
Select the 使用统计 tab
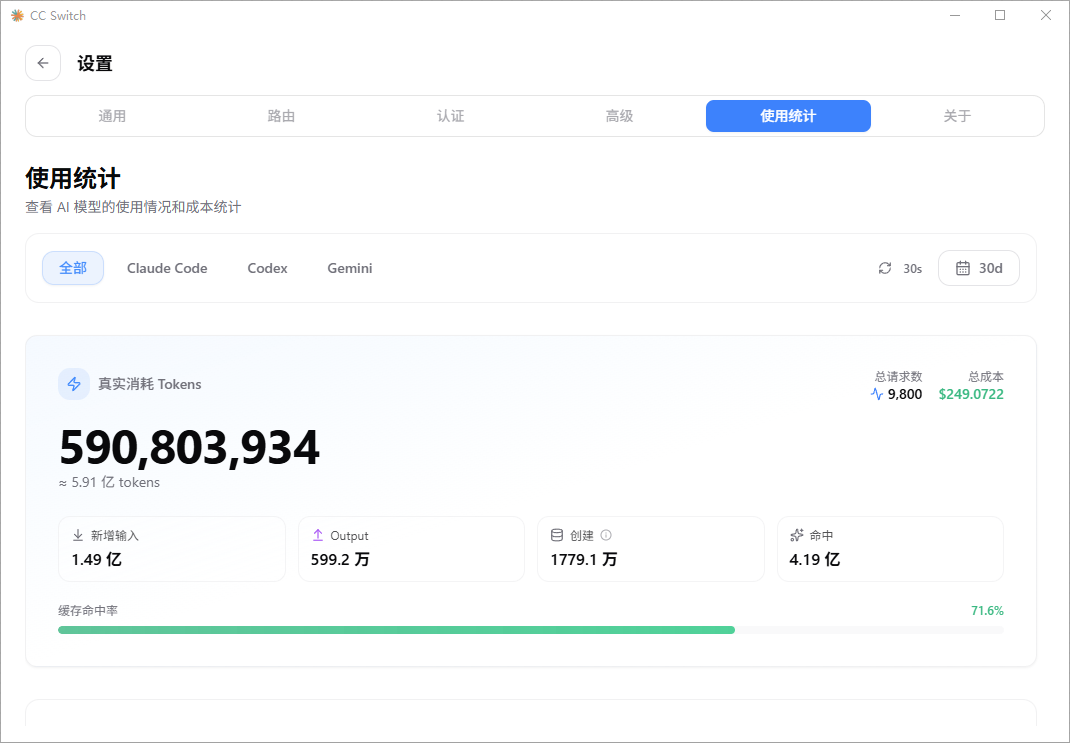point(788,116)
